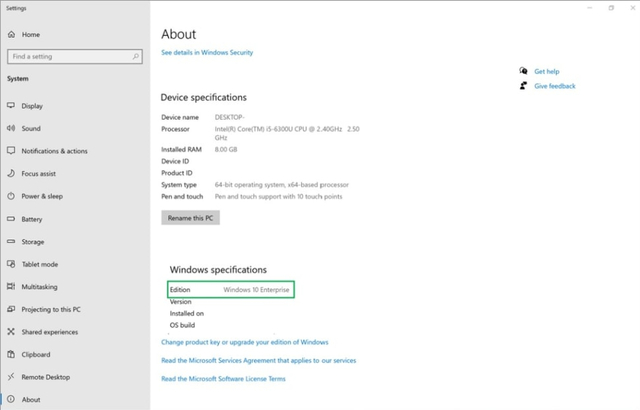Click the 64-bit operating system text

pos(282,185)
